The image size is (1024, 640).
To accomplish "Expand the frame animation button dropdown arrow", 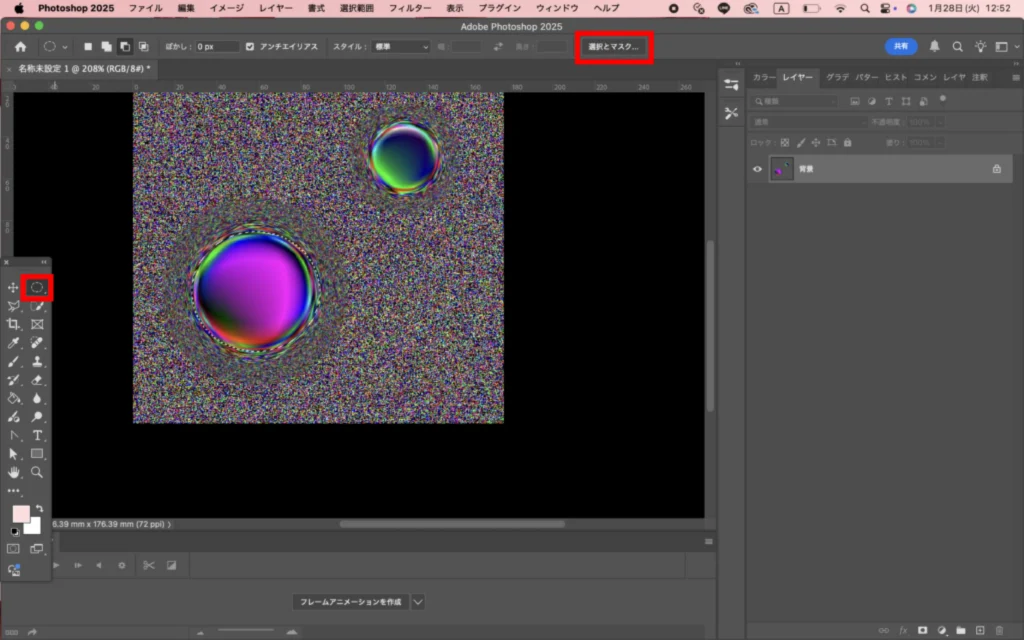I will point(418,602).
